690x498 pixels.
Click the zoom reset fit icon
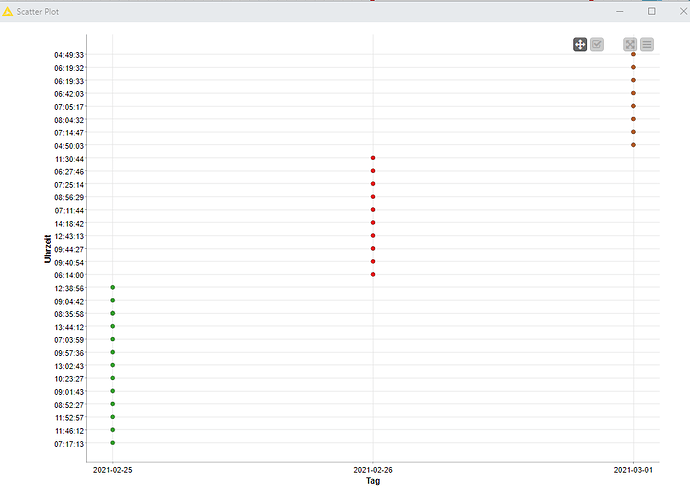(x=630, y=44)
